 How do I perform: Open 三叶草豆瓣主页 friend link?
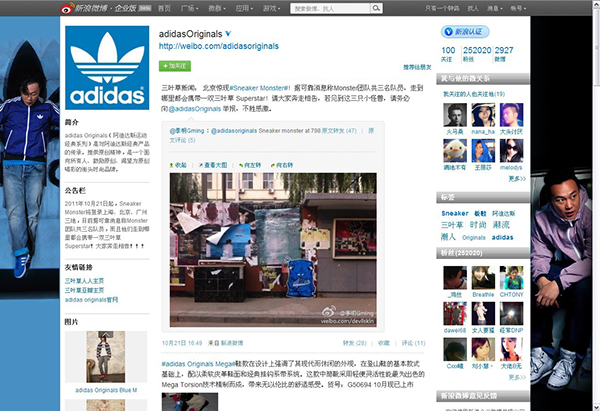click(x=84, y=290)
